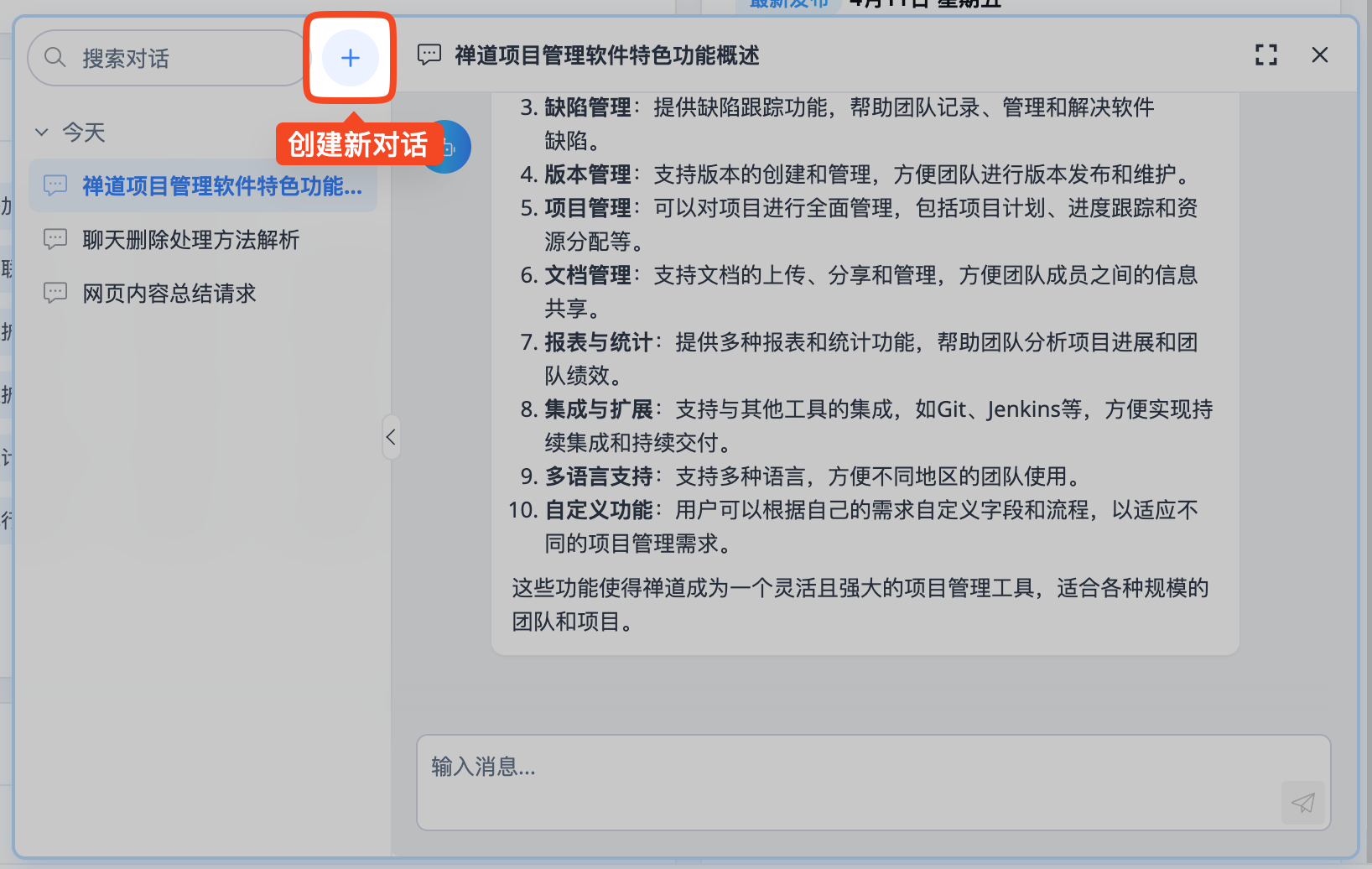The height and width of the screenshot is (869, 1372).
Task: Close the AI chat panel
Action: [1320, 55]
